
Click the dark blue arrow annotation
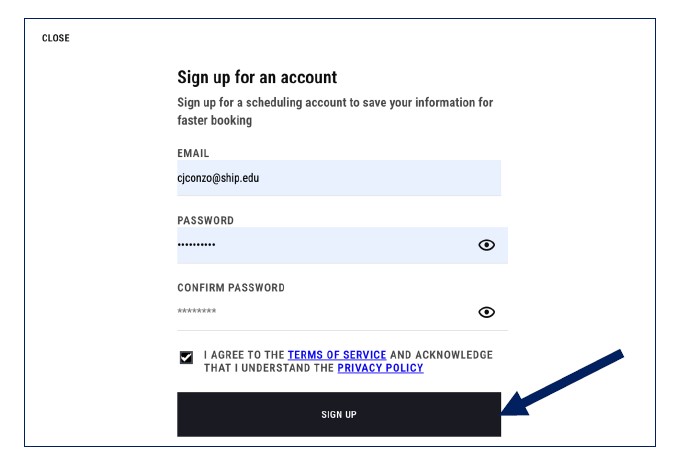[562, 383]
